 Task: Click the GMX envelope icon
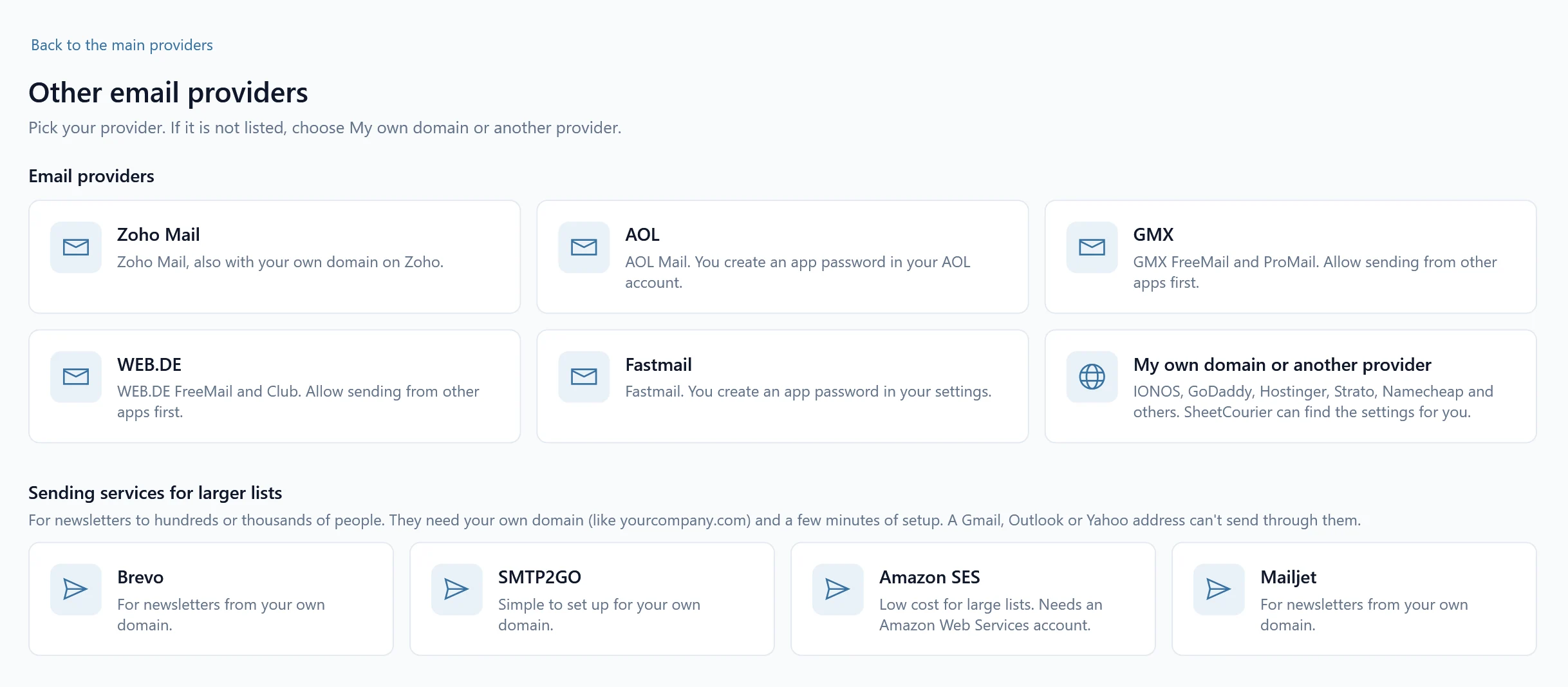tap(1092, 247)
